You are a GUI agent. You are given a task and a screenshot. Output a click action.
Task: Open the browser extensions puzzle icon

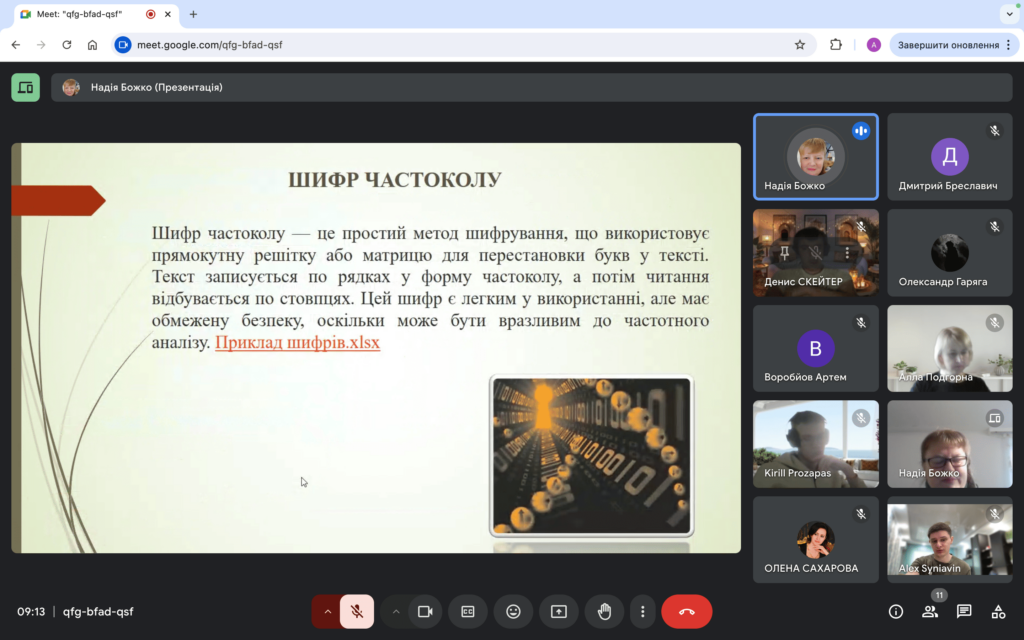pyautogui.click(x=835, y=45)
